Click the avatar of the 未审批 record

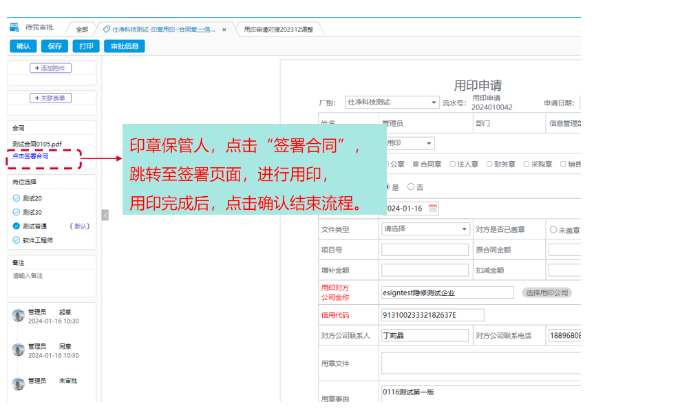pyautogui.click(x=18, y=384)
